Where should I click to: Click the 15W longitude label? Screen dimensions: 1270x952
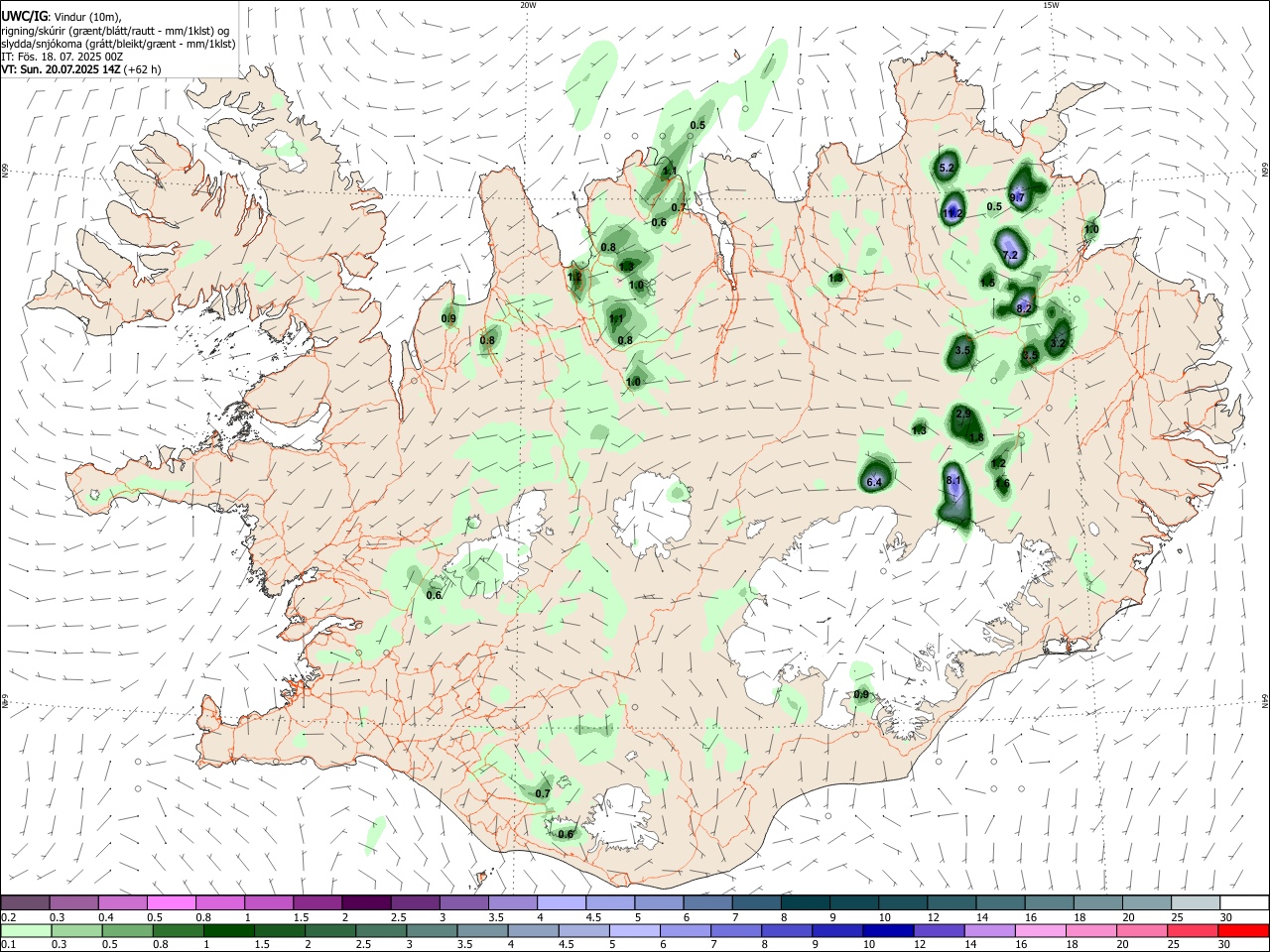[x=1051, y=5]
